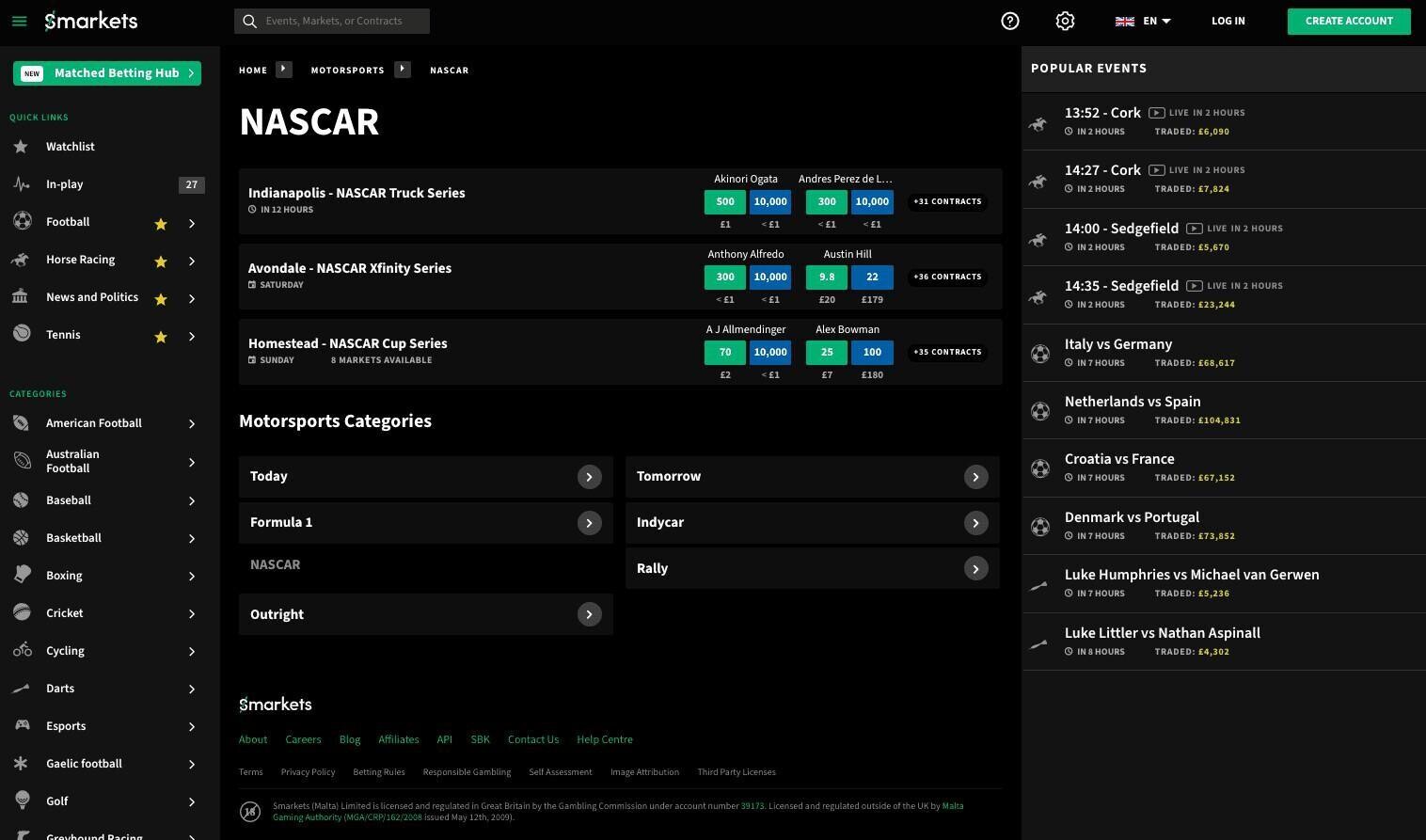Click the In-play pulse icon
Image resolution: width=1426 pixels, height=840 pixels.
[x=21, y=184]
